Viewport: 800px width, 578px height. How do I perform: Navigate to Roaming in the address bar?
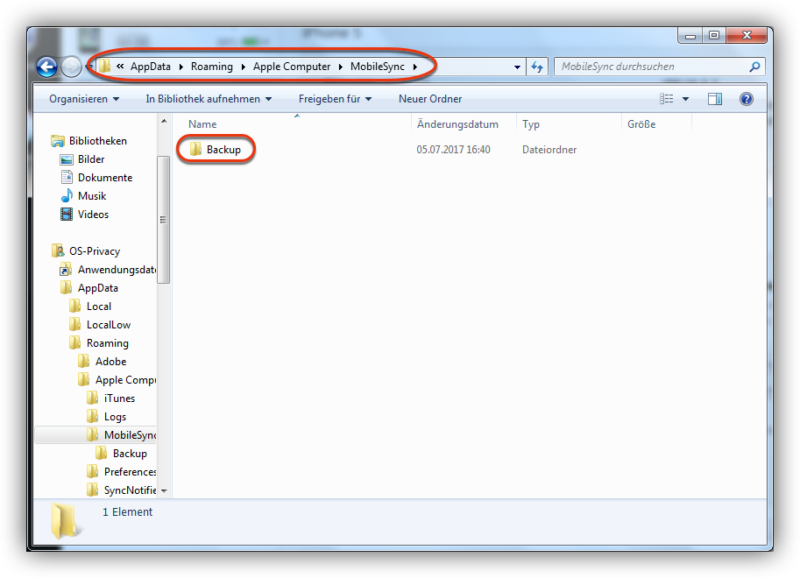click(x=212, y=67)
